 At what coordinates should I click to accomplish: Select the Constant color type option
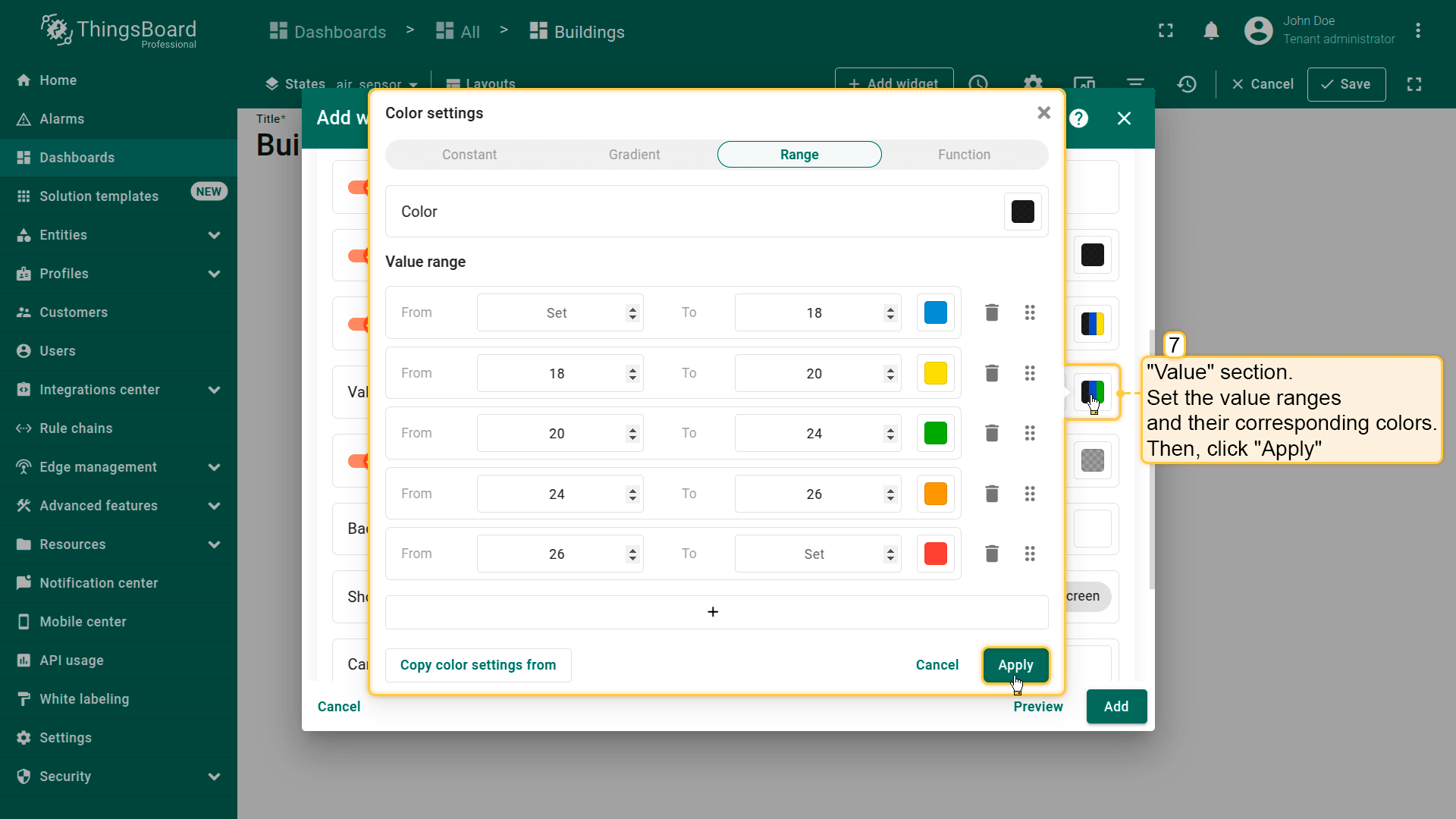click(x=469, y=155)
